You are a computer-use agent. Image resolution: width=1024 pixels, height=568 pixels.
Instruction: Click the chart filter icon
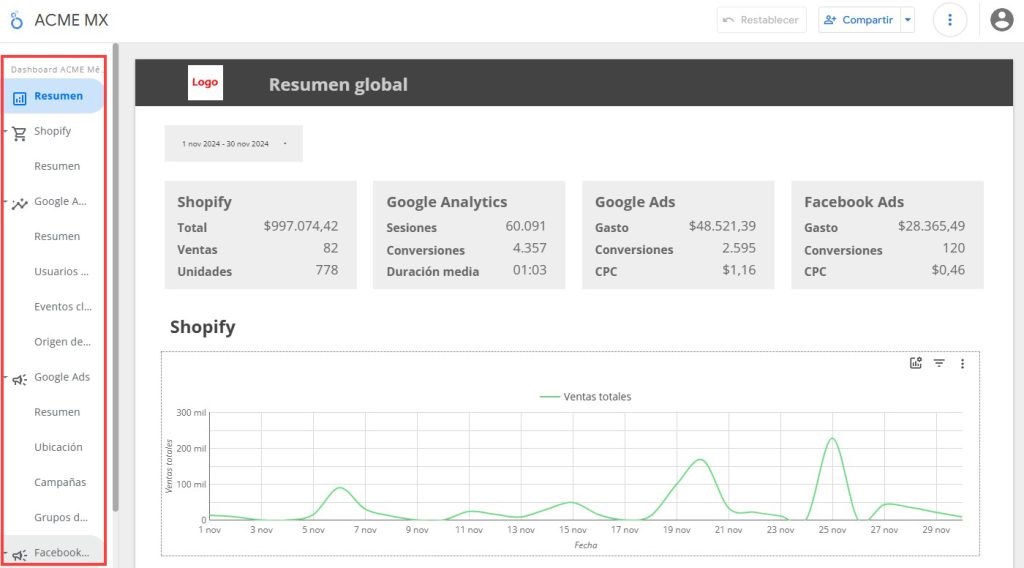pyautogui.click(x=939, y=363)
